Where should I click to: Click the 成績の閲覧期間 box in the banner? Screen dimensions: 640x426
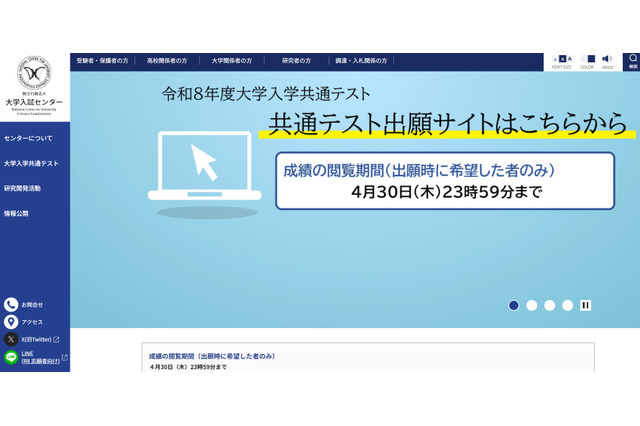(x=445, y=181)
